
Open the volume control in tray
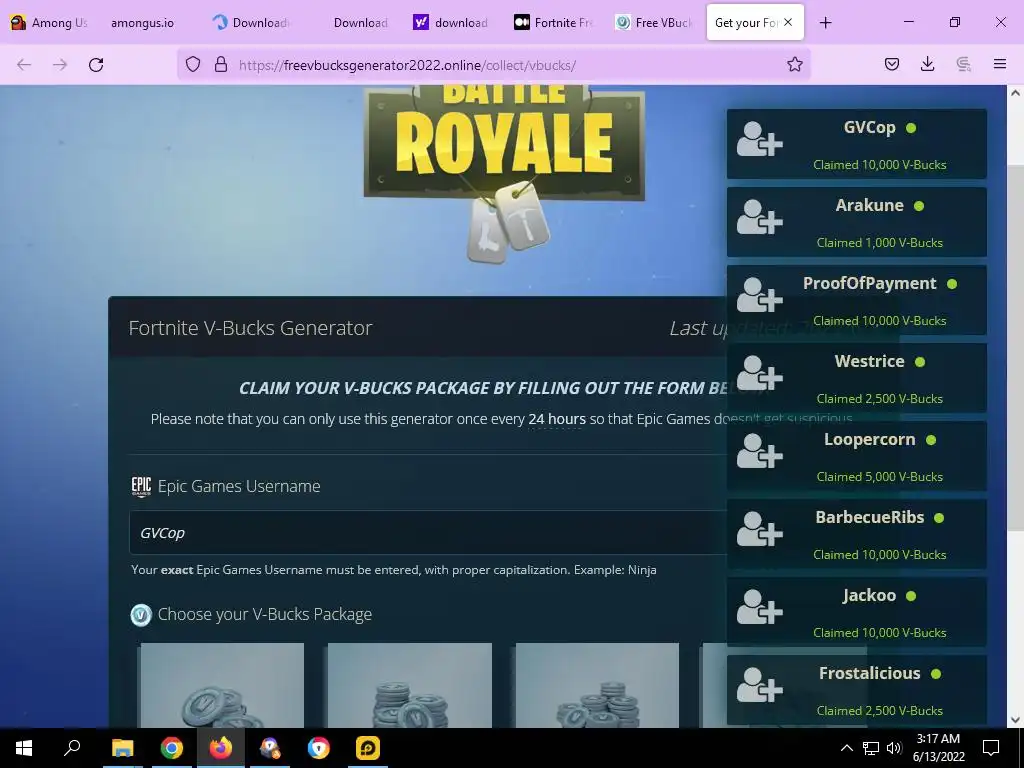coord(894,748)
